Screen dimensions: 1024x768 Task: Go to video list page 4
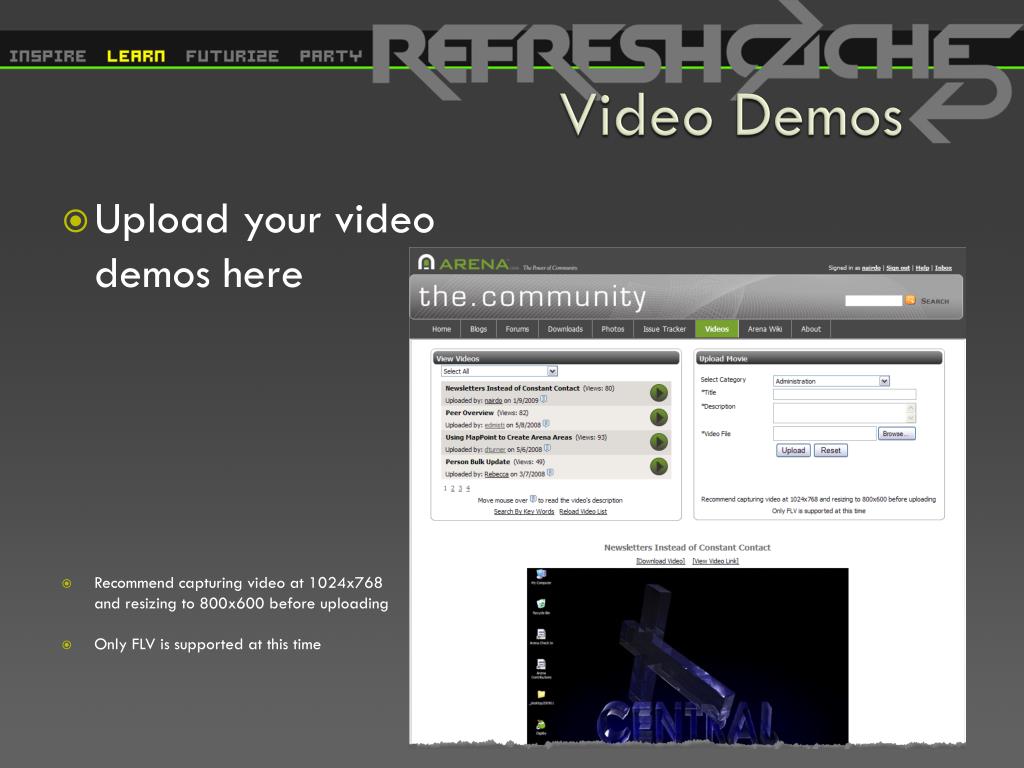pyautogui.click(x=468, y=488)
